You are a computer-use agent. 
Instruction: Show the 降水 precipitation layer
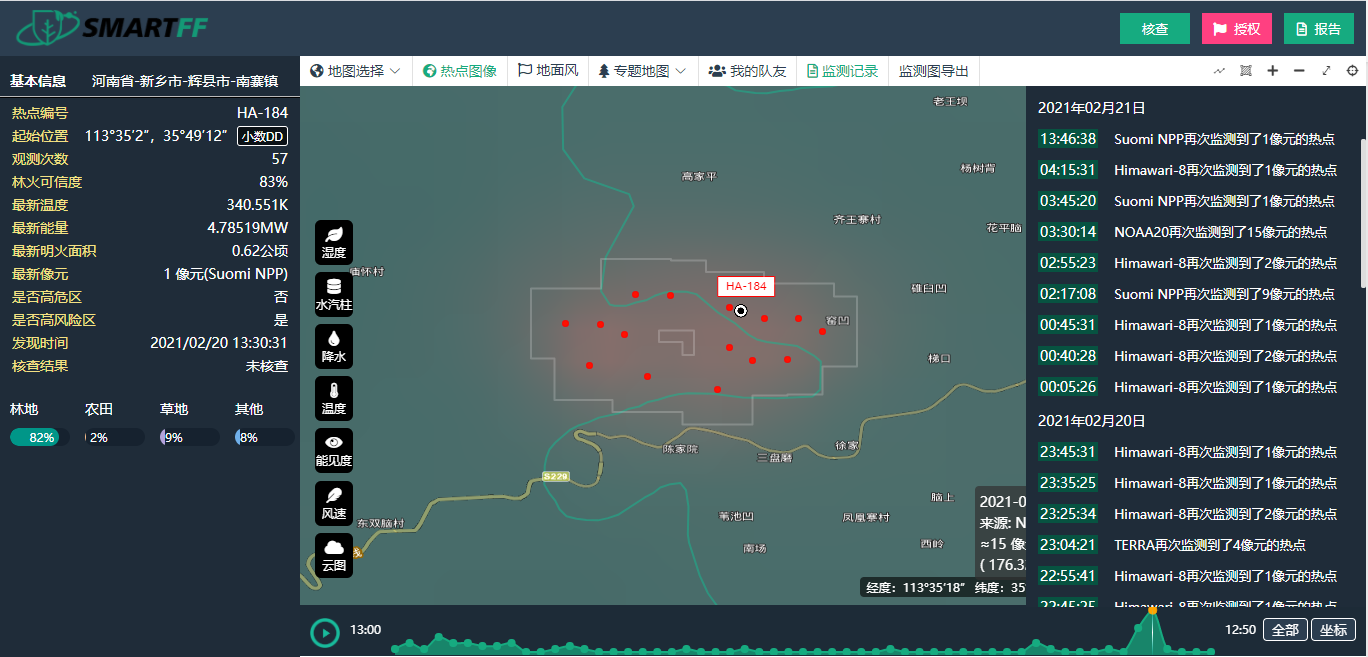[x=333, y=346]
